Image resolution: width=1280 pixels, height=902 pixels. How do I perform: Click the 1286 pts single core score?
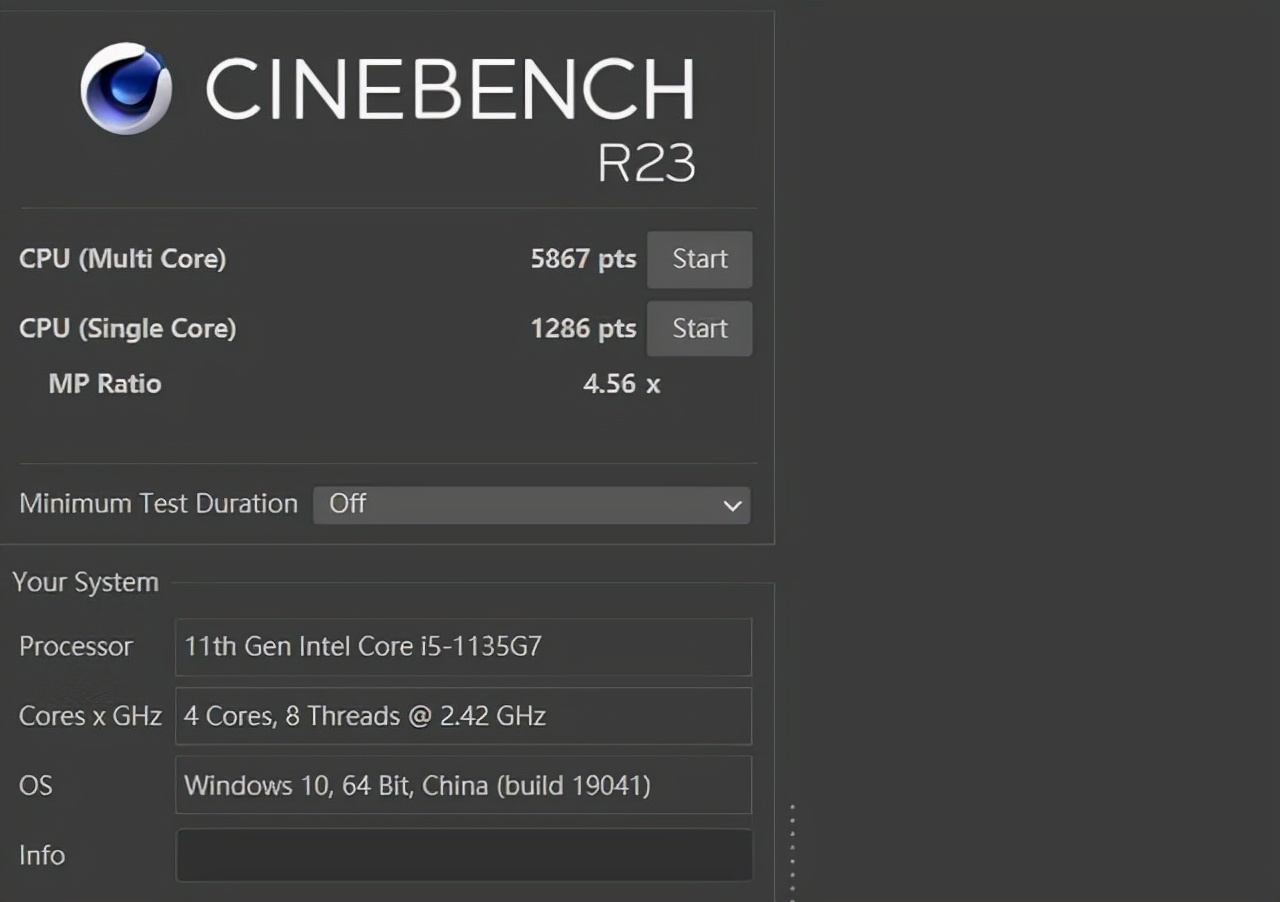pyautogui.click(x=583, y=329)
